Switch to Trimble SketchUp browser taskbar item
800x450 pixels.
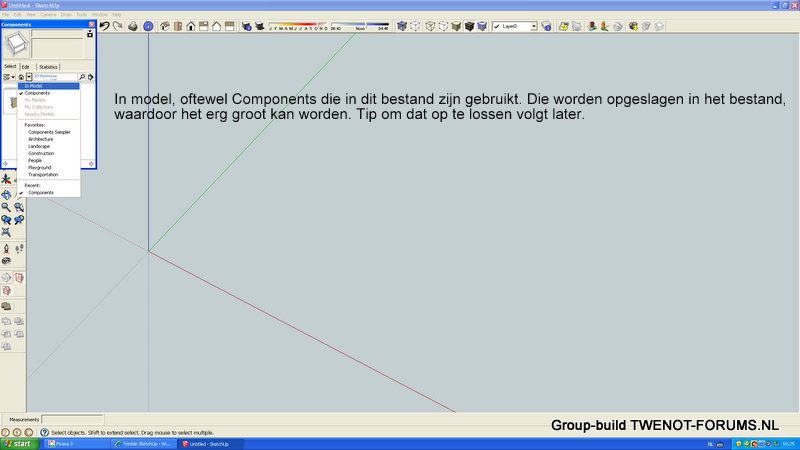(144, 444)
